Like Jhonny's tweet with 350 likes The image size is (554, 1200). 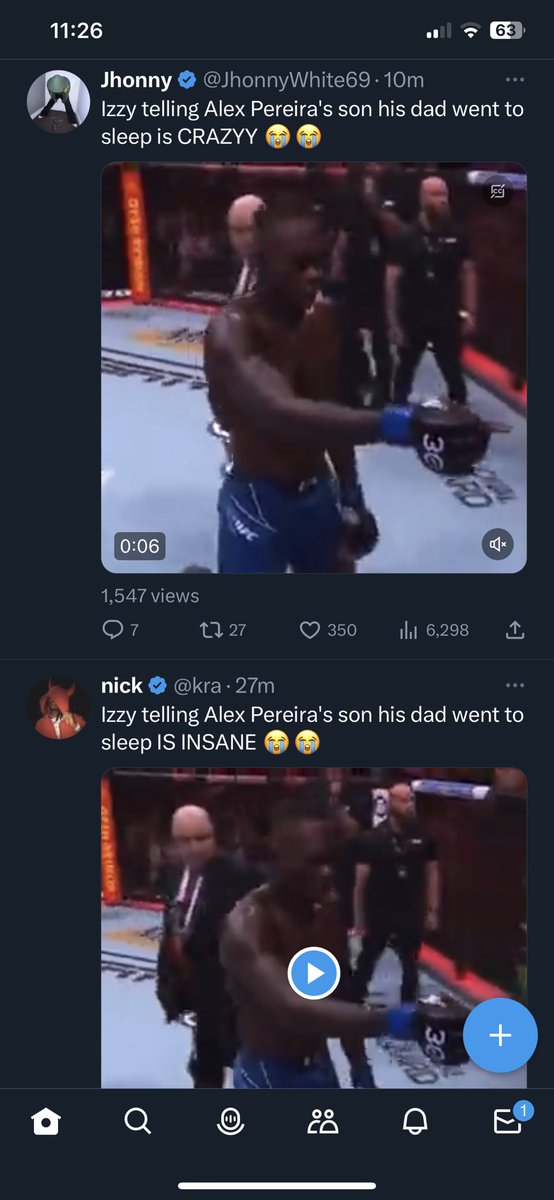point(310,630)
